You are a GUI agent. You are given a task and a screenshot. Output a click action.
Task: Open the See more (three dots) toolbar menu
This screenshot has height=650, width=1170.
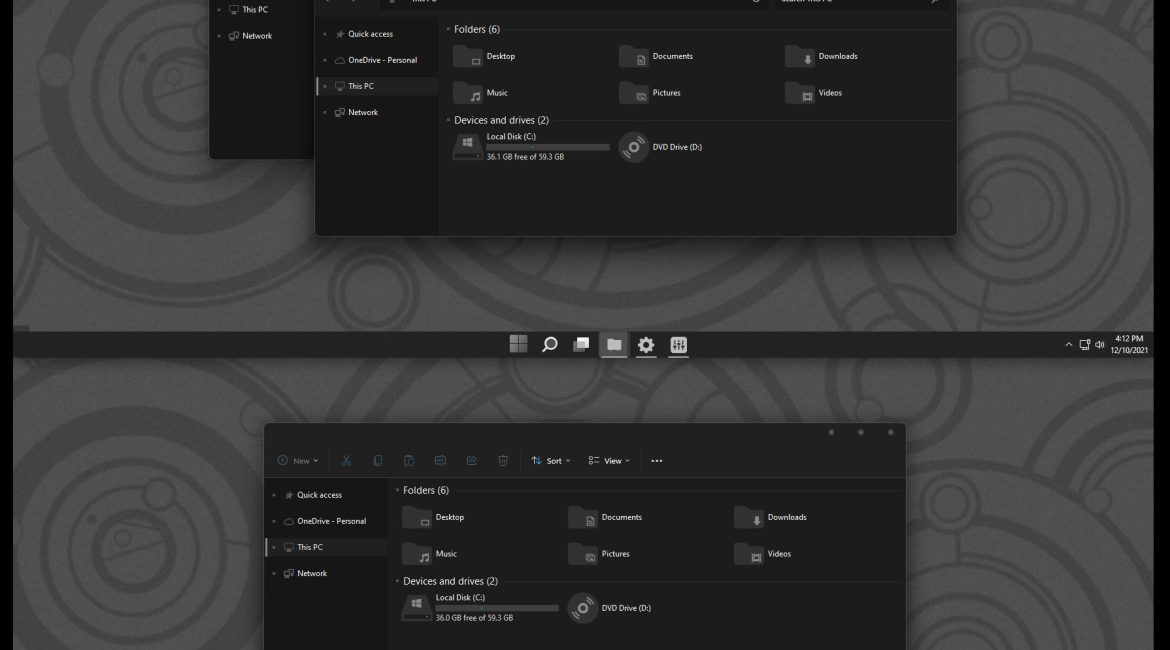point(657,461)
